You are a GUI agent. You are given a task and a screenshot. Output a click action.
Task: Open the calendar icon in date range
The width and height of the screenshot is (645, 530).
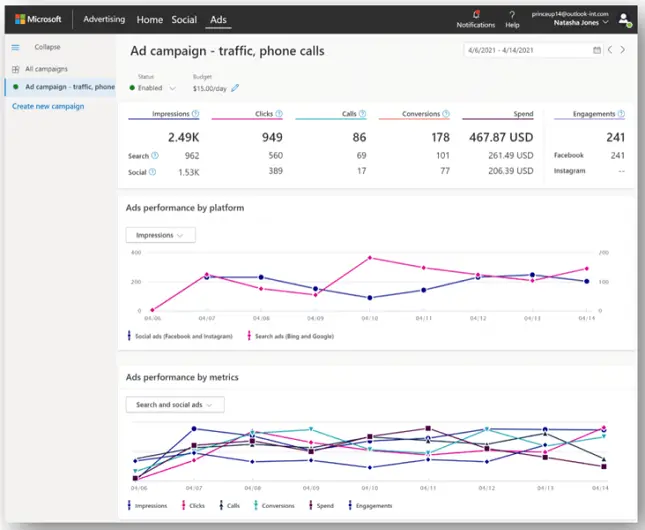point(597,49)
